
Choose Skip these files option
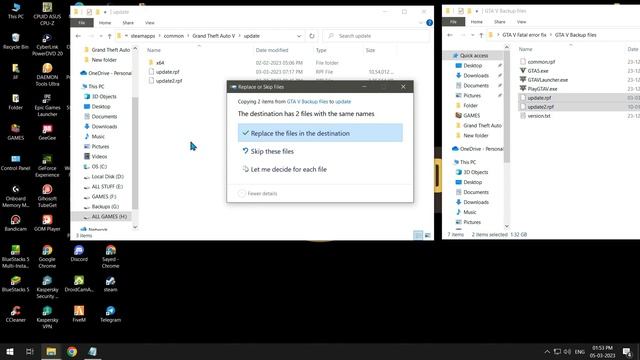[x=320, y=151]
